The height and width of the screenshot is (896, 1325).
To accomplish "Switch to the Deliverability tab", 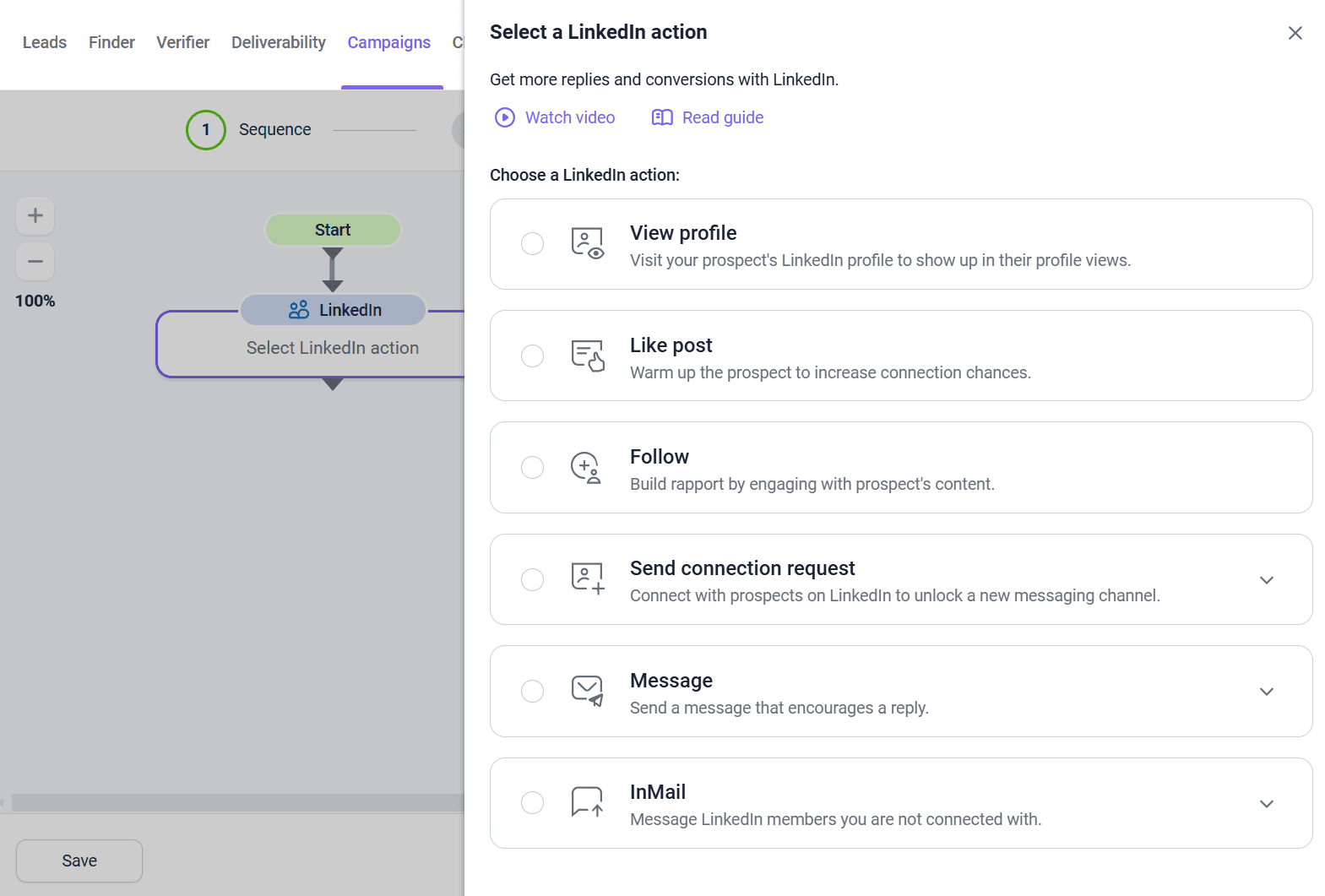I will pos(278,42).
